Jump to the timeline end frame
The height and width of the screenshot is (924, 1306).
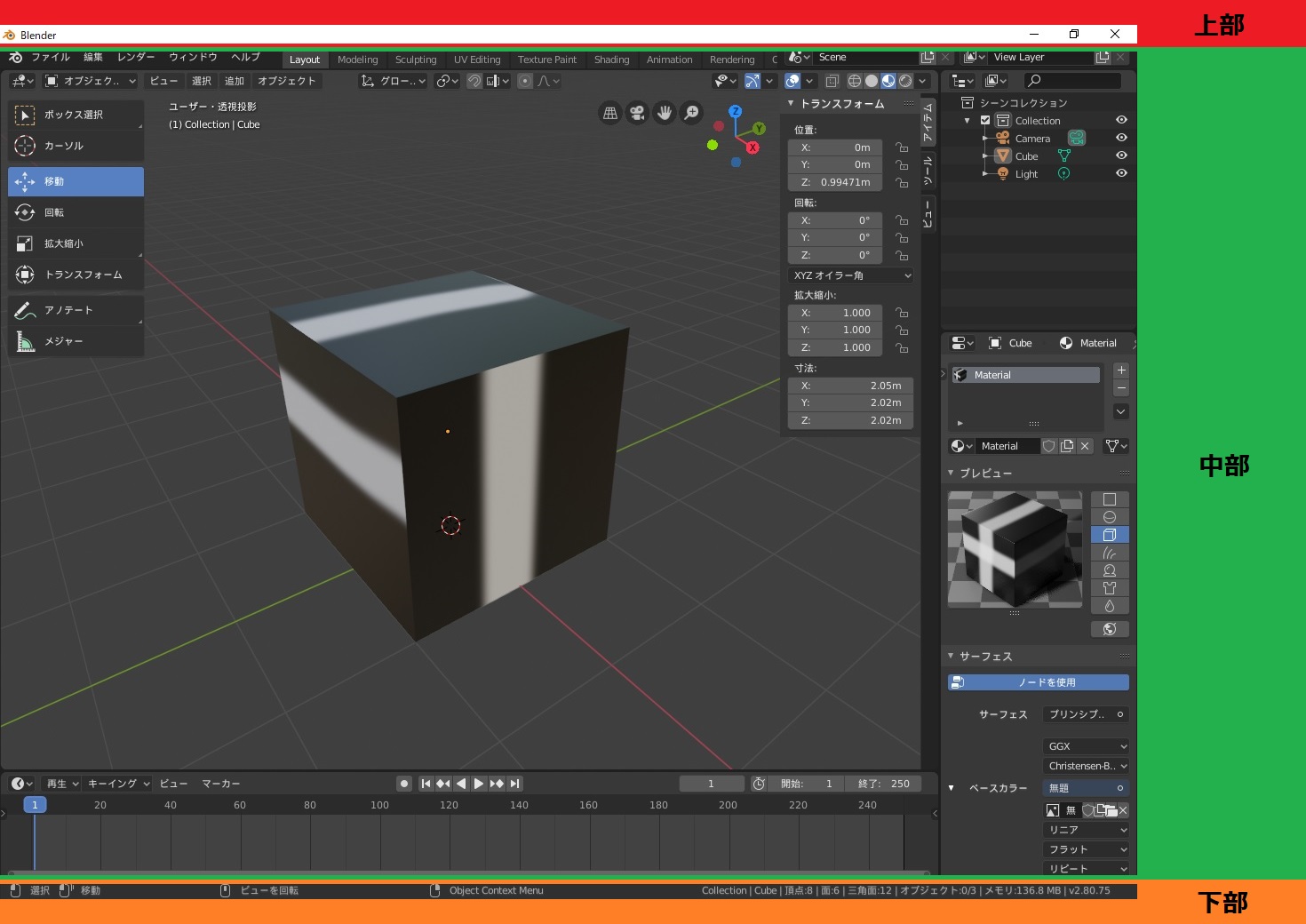pos(514,784)
